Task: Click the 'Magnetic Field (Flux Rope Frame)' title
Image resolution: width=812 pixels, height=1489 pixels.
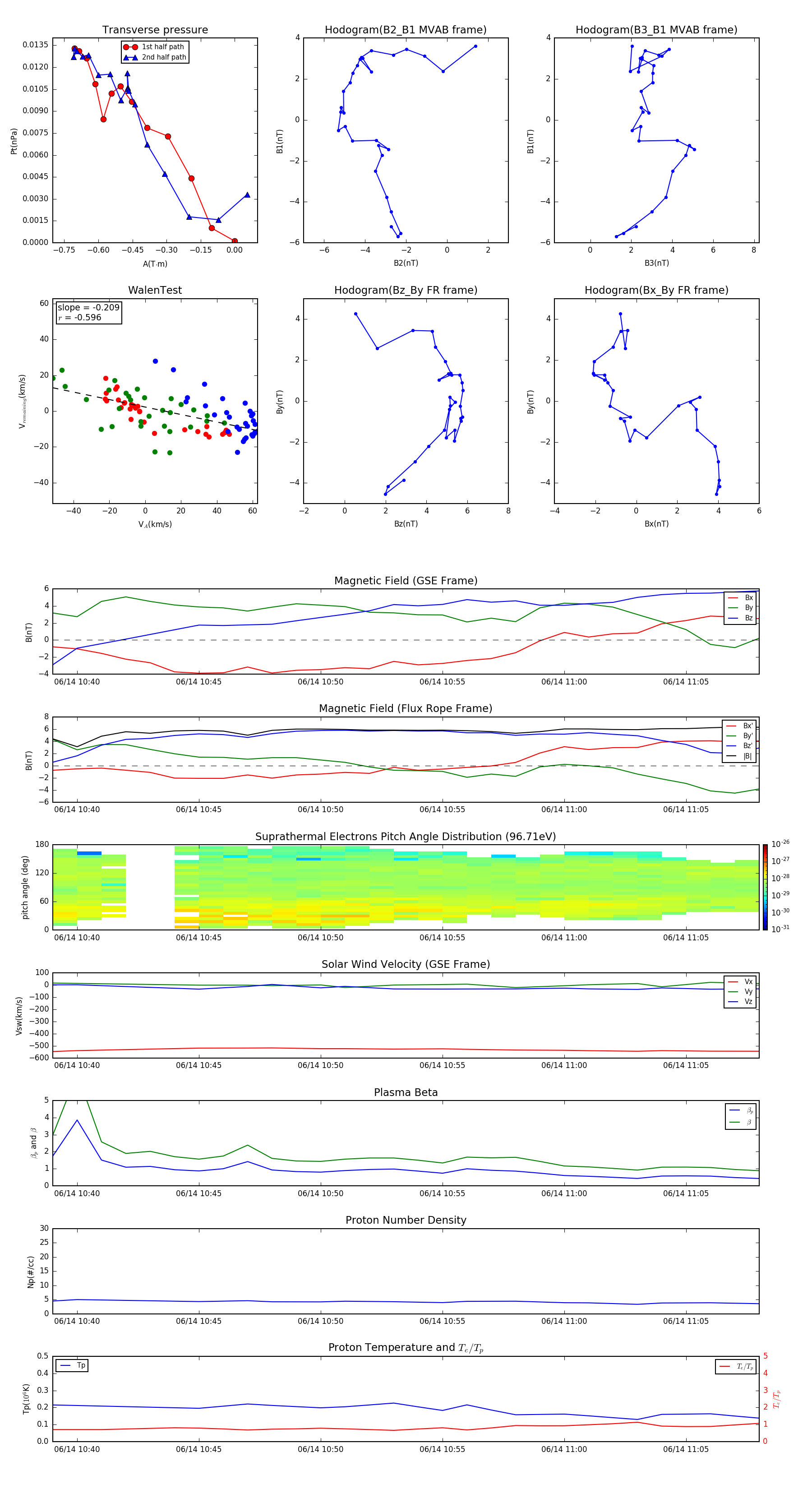Action: [x=406, y=709]
